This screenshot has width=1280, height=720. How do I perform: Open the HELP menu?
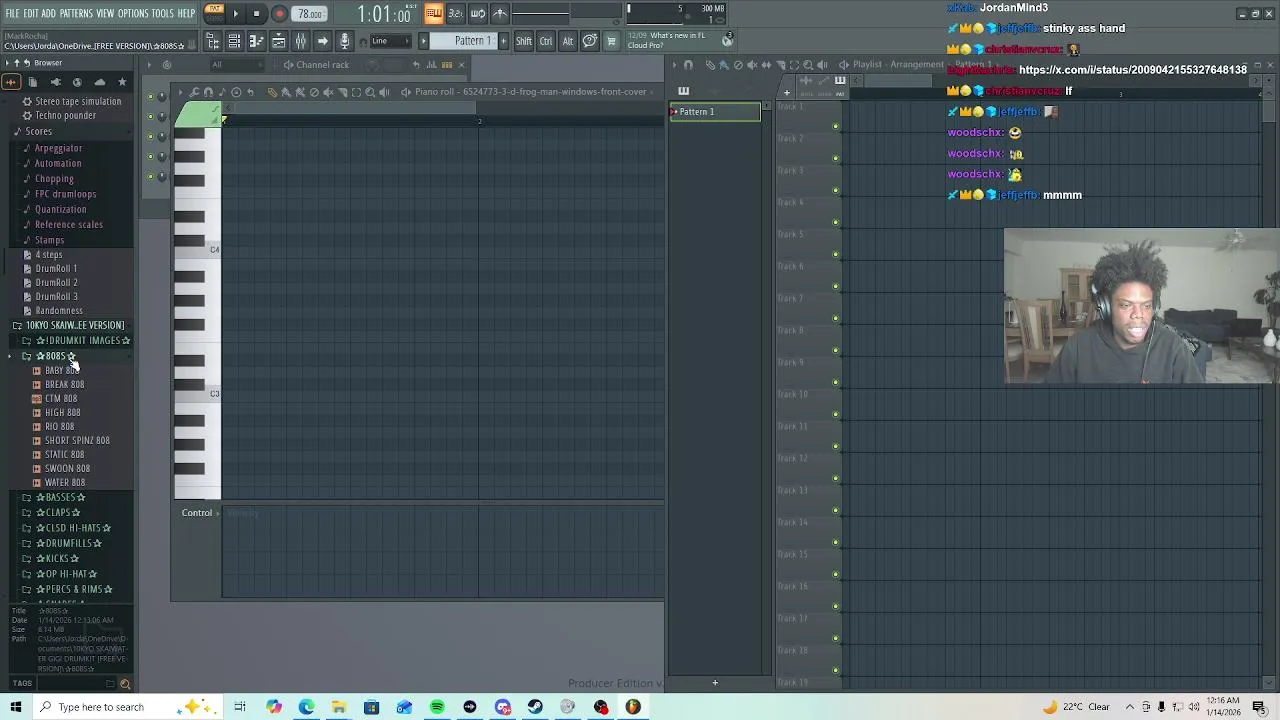click(x=187, y=14)
